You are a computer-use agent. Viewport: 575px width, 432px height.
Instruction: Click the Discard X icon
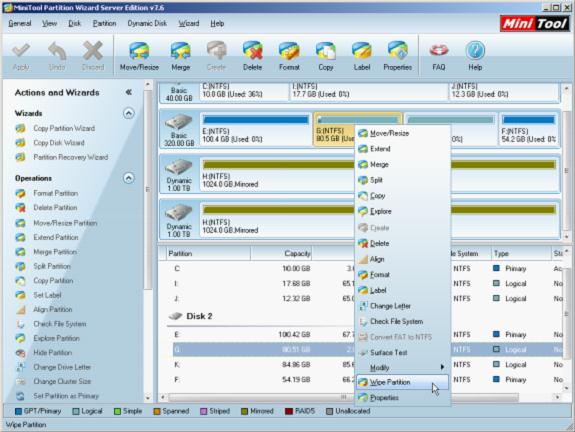[93, 56]
